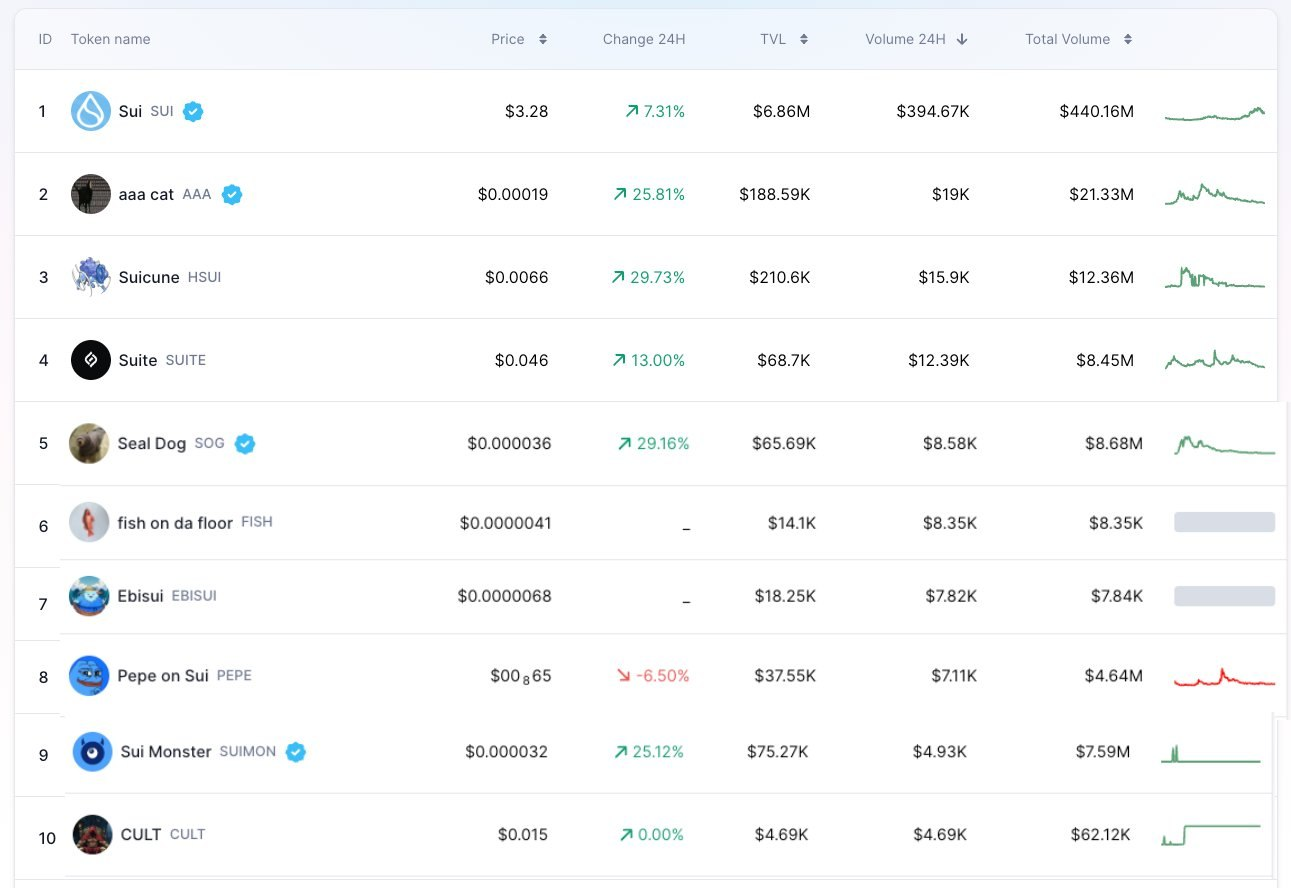Click the Change 24H column header
This screenshot has height=888, width=1291.
[x=644, y=39]
